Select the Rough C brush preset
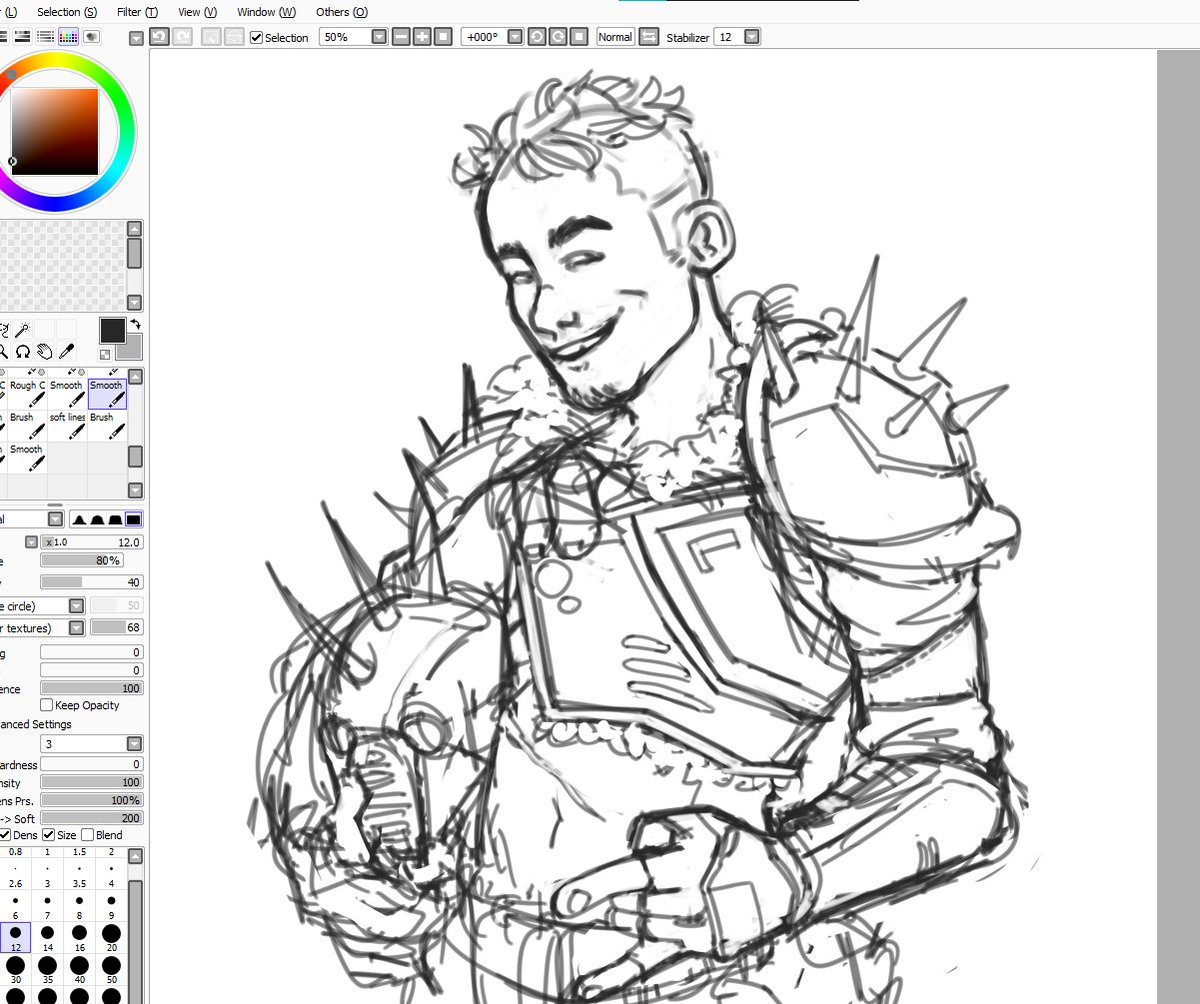This screenshot has height=1004, width=1200. (x=25, y=392)
